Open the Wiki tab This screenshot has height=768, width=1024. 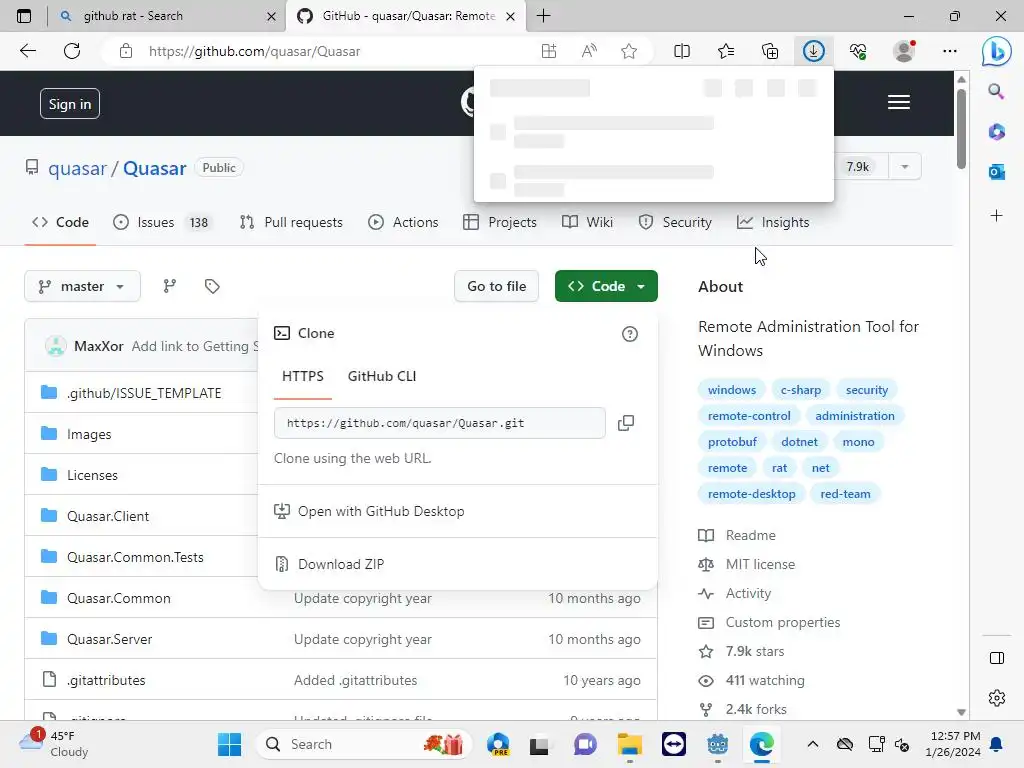[587, 223]
